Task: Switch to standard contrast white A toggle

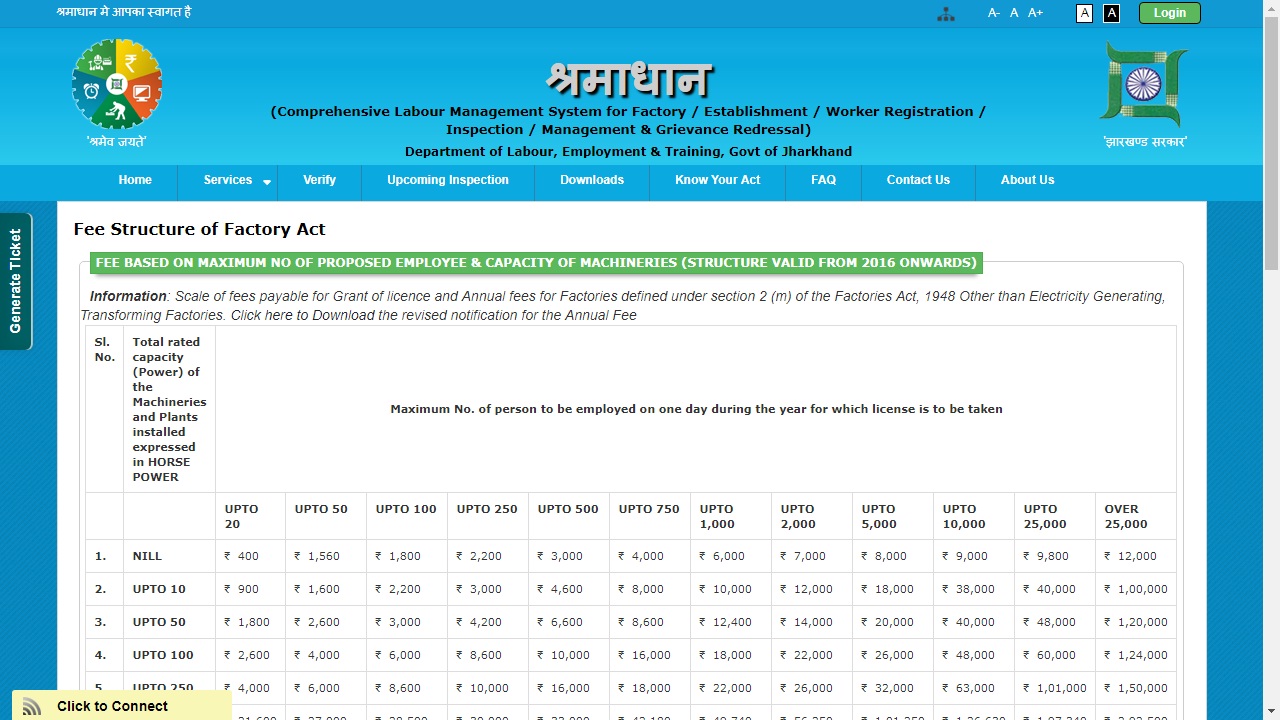Action: 1084,12
